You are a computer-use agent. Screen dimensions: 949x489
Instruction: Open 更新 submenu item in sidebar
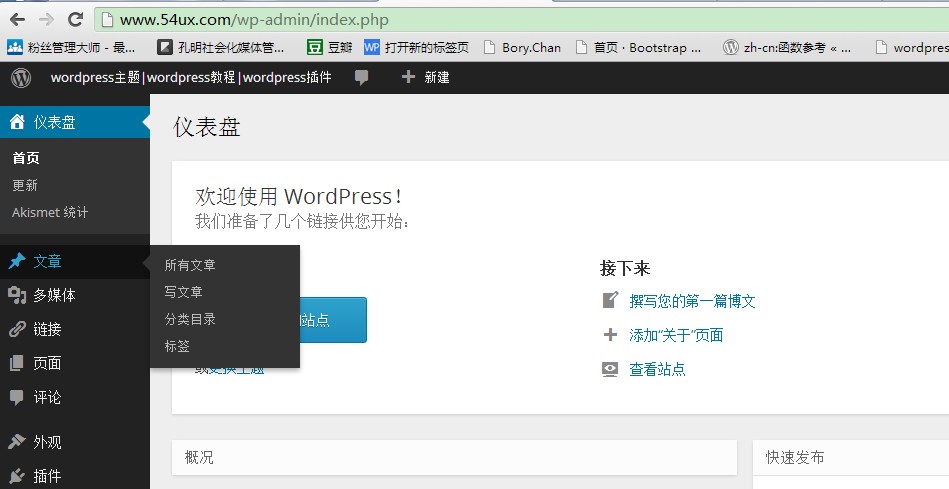[x=25, y=185]
